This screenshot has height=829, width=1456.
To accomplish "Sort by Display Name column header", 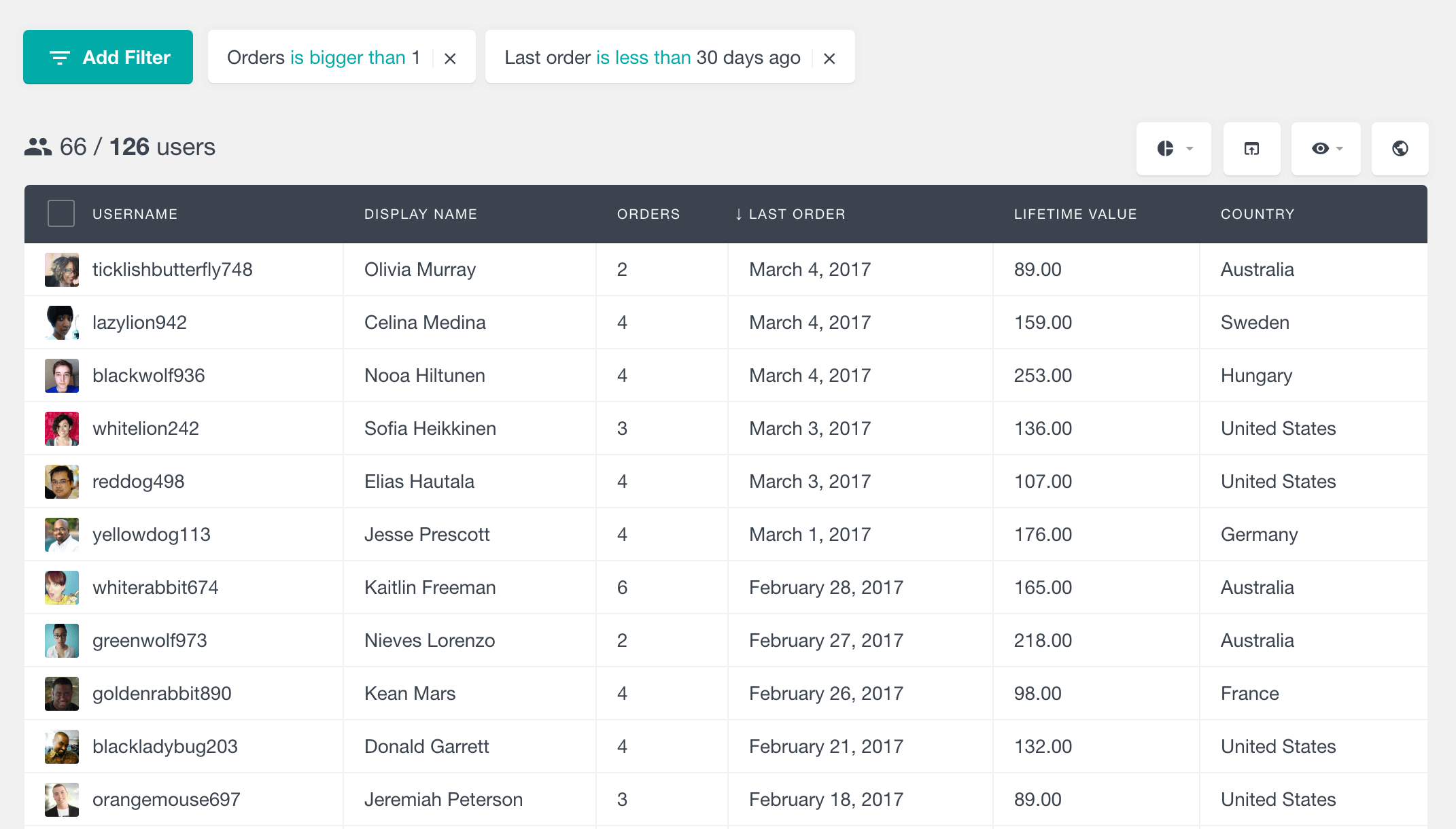I will pos(421,214).
